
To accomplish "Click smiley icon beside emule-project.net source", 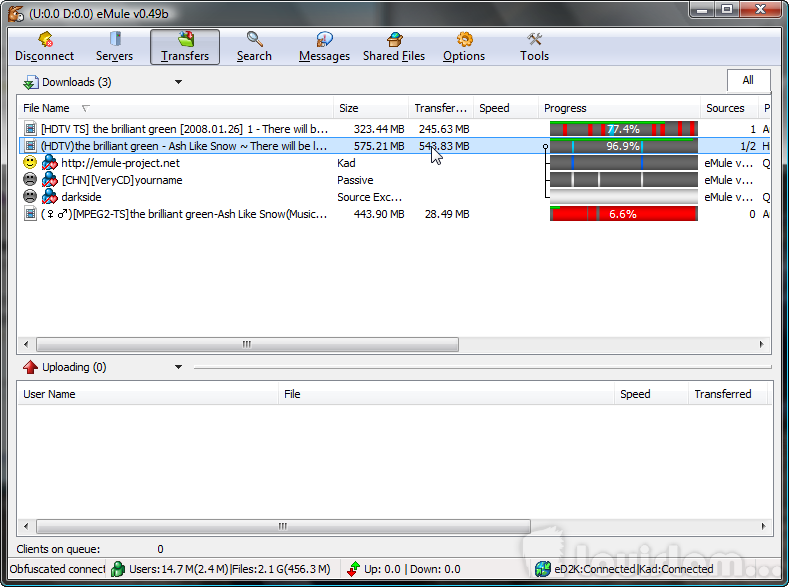I will [30, 162].
